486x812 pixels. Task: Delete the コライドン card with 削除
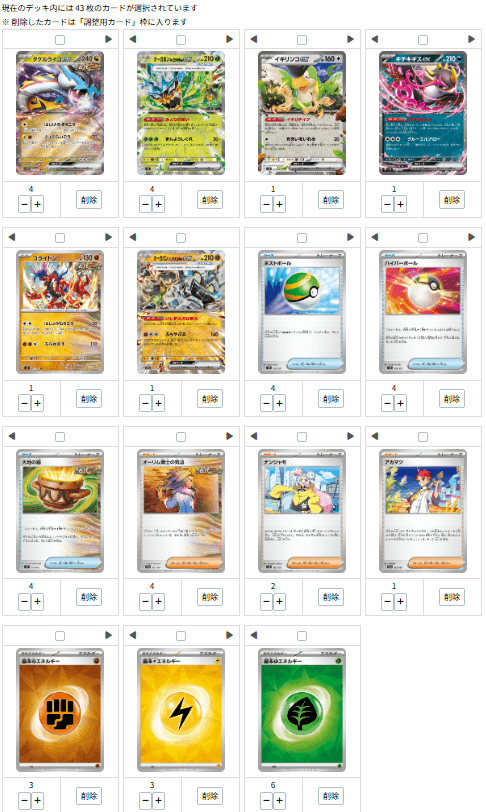89,399
